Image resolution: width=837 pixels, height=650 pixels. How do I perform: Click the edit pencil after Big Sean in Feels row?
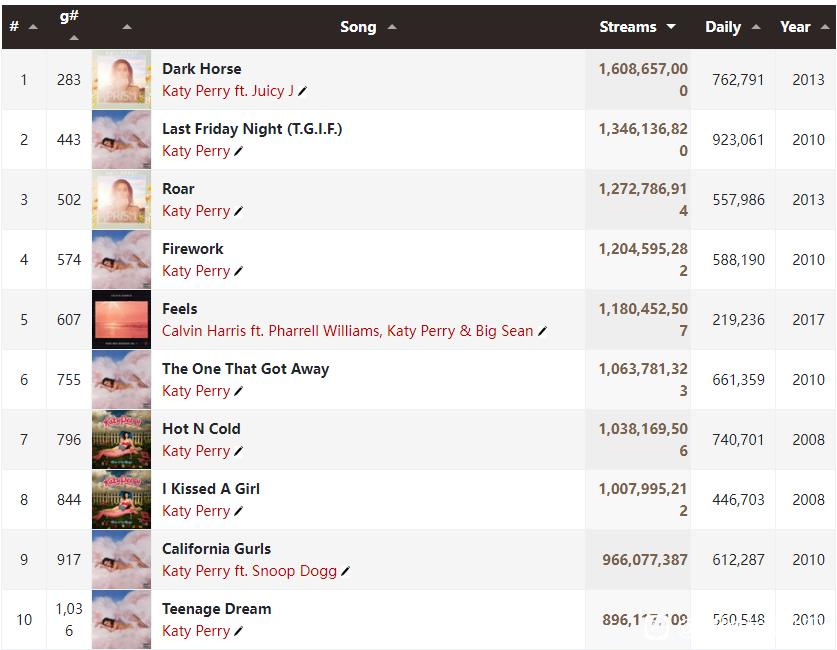(542, 331)
